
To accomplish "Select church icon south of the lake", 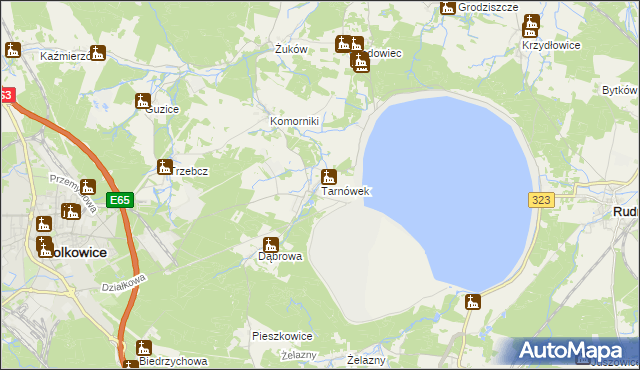I will (473, 302).
